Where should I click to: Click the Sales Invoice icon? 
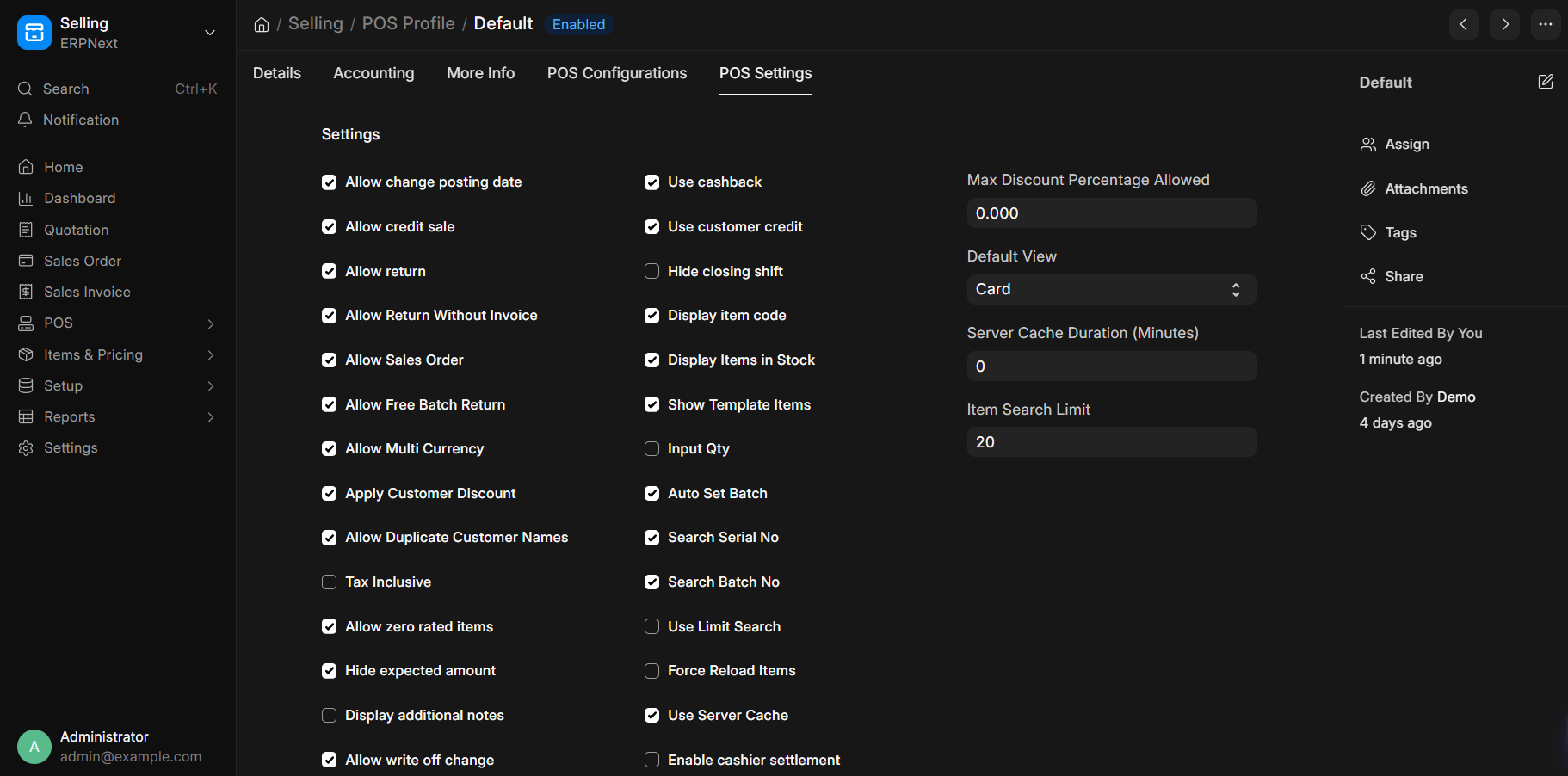26,292
